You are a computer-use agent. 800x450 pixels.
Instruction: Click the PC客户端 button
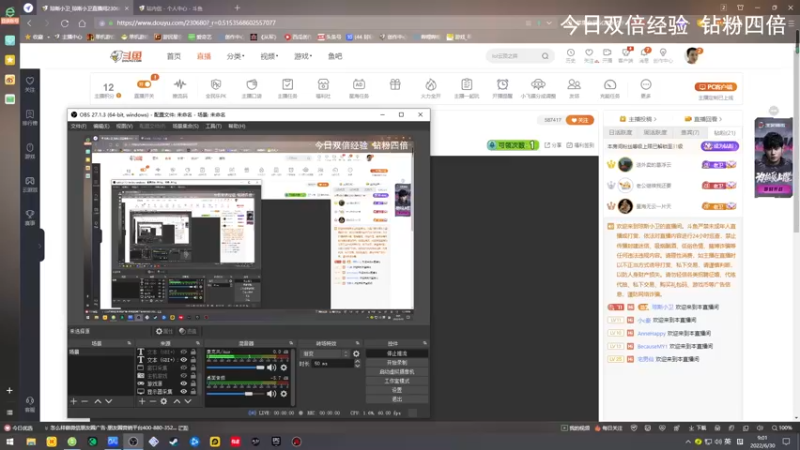[x=715, y=87]
